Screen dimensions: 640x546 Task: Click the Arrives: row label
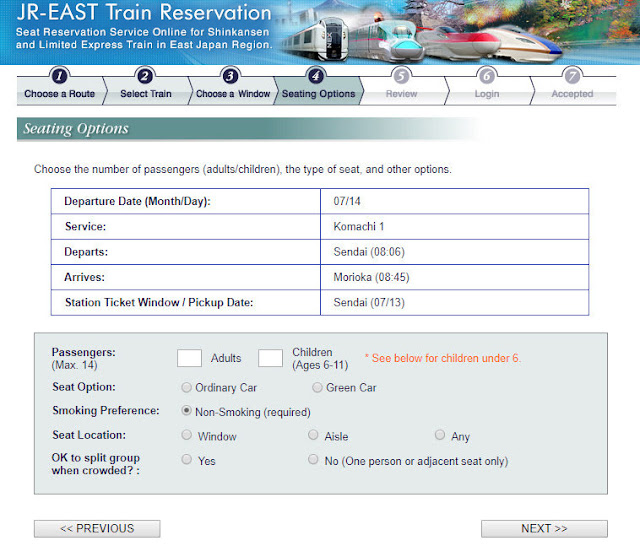[84, 277]
